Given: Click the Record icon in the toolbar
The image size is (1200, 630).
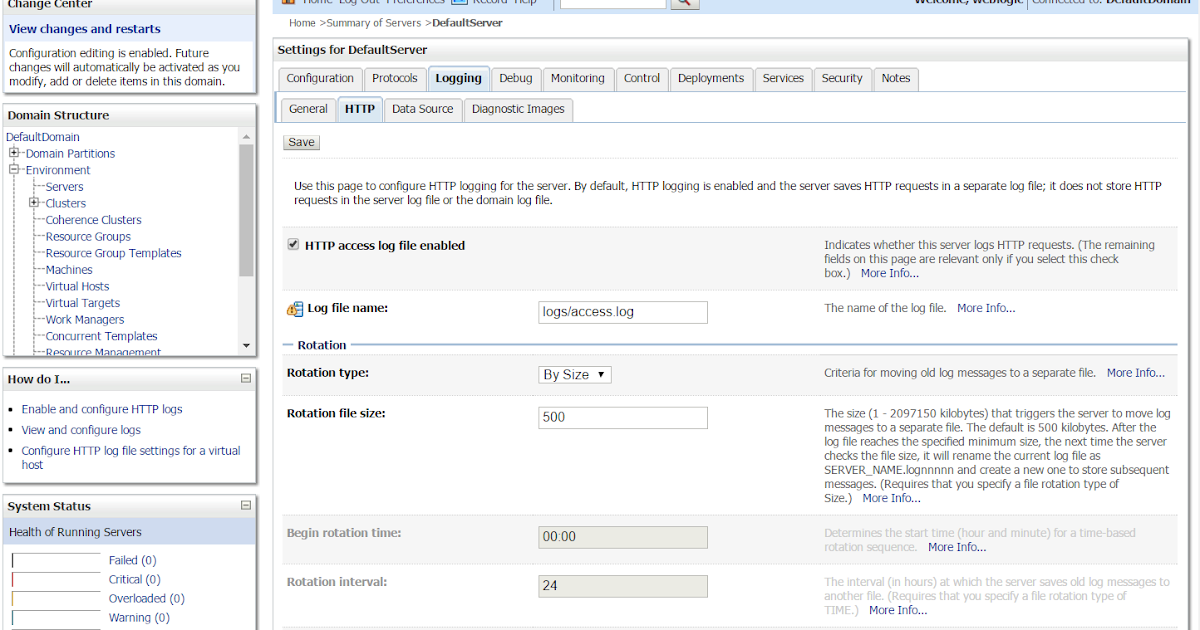Looking at the screenshot, I should coord(458,2).
